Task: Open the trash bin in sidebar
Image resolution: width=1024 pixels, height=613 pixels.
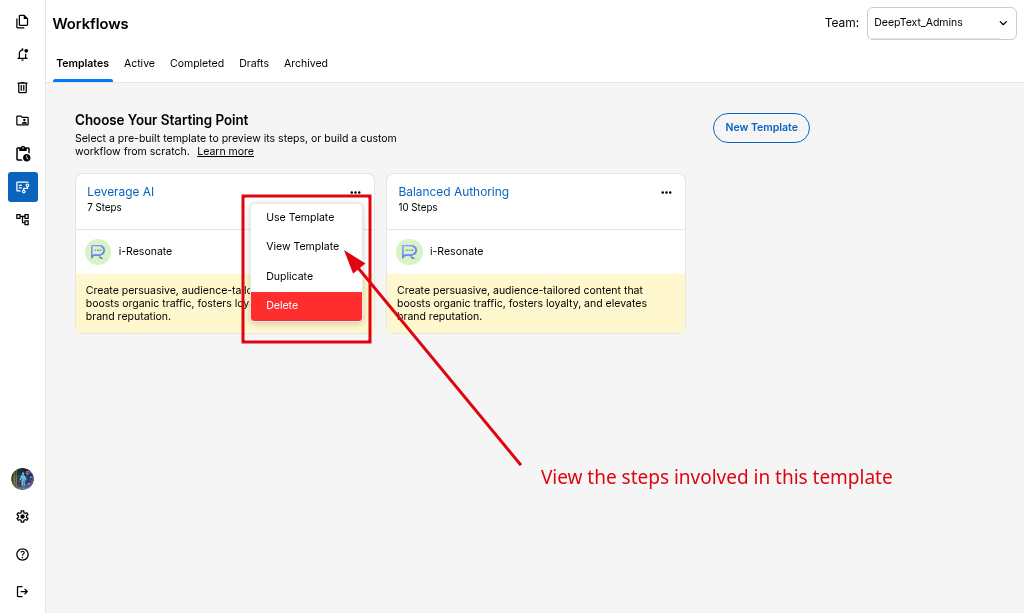Action: [22, 87]
